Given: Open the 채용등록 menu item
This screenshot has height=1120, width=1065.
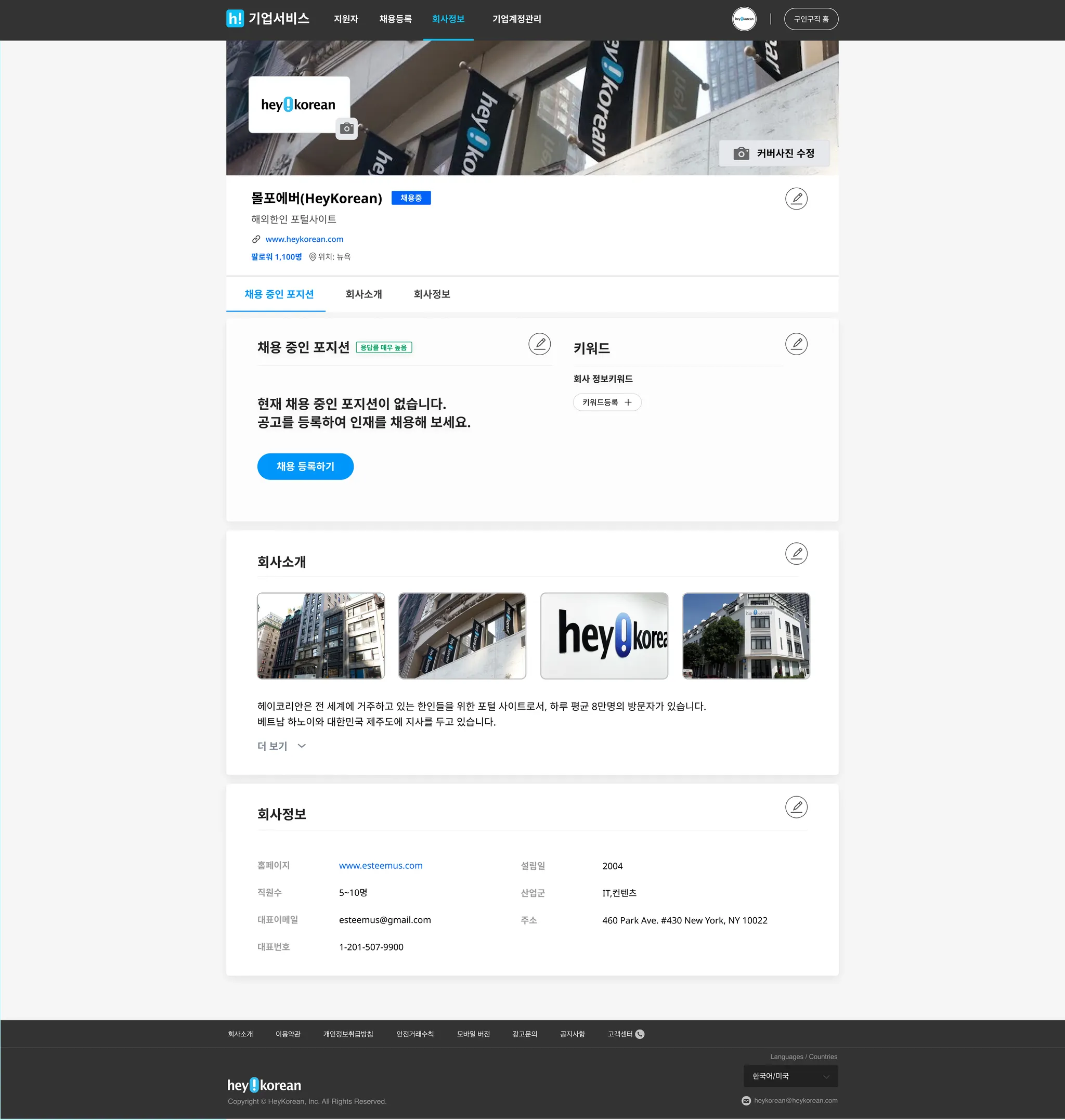Looking at the screenshot, I should (x=395, y=19).
